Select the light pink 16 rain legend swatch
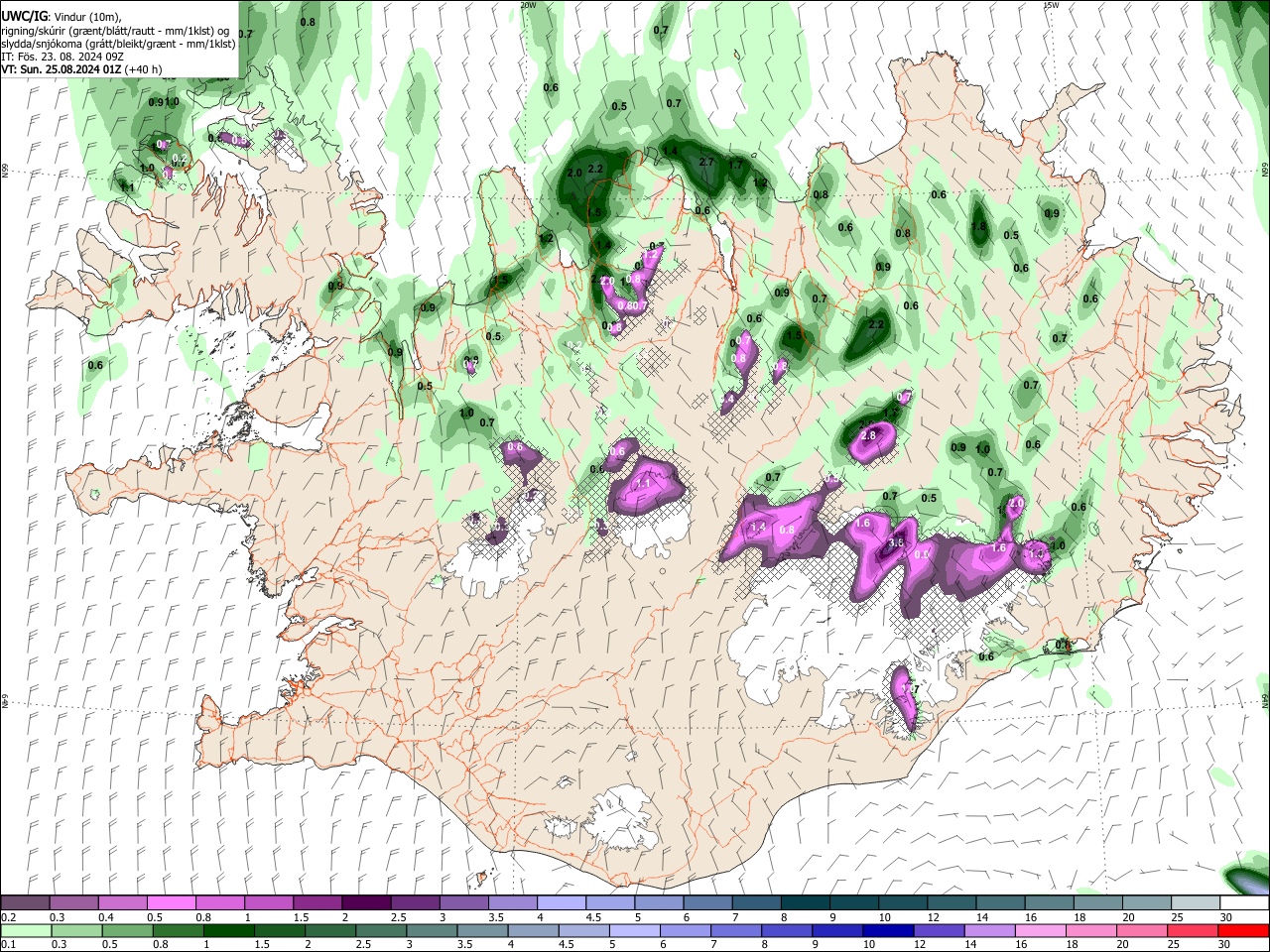The width and height of the screenshot is (1270, 952). click(x=1041, y=930)
